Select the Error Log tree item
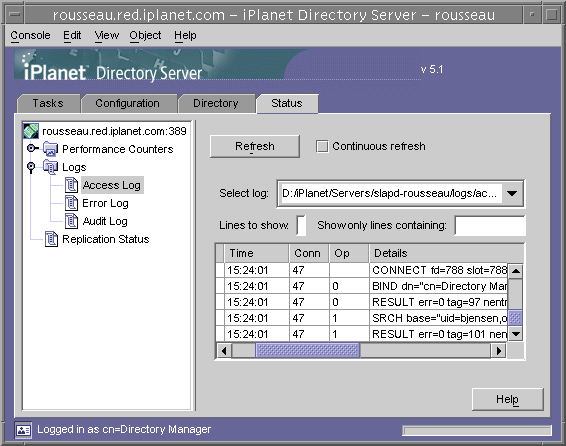 [105, 203]
